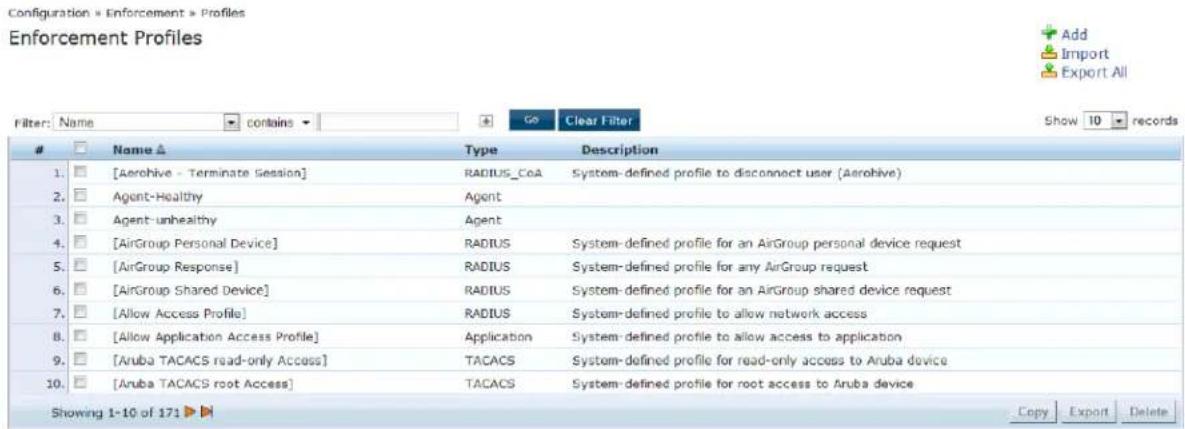Check the Allow Access Profile row checkbox
This screenshot has height=429, width=1185.
point(79,314)
